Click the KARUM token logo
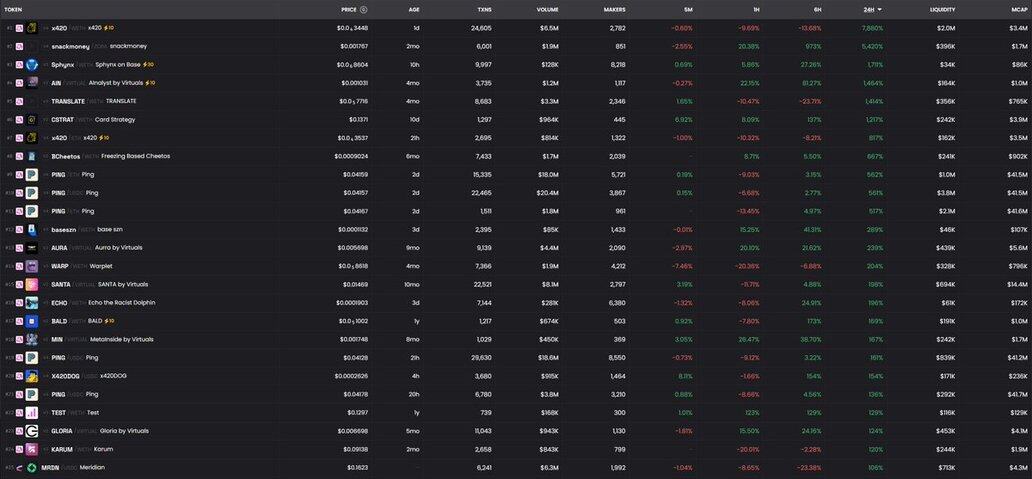 tap(32, 449)
